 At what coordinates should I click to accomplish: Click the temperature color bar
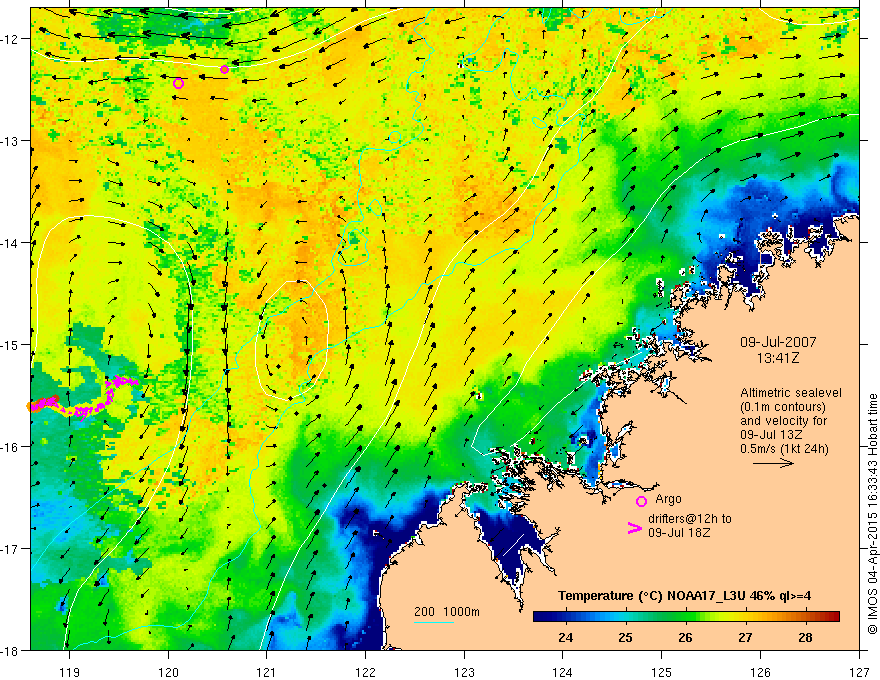point(686,617)
